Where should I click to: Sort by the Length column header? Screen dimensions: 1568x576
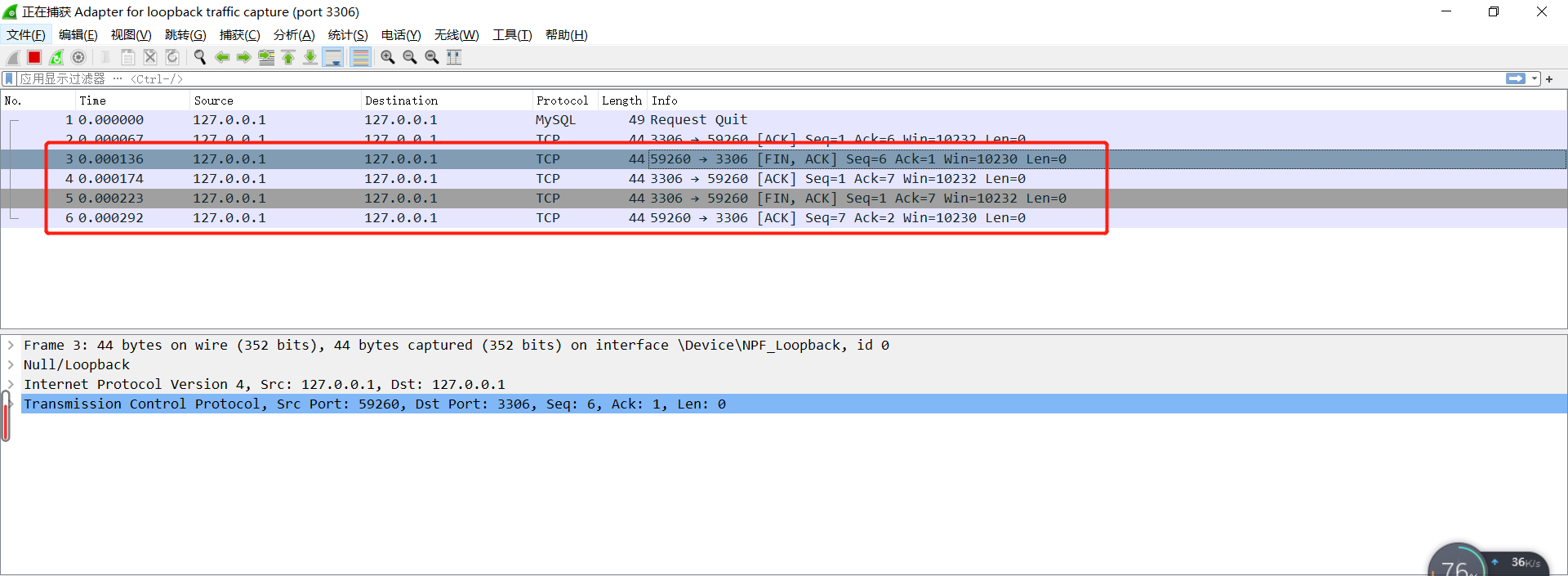click(x=623, y=100)
